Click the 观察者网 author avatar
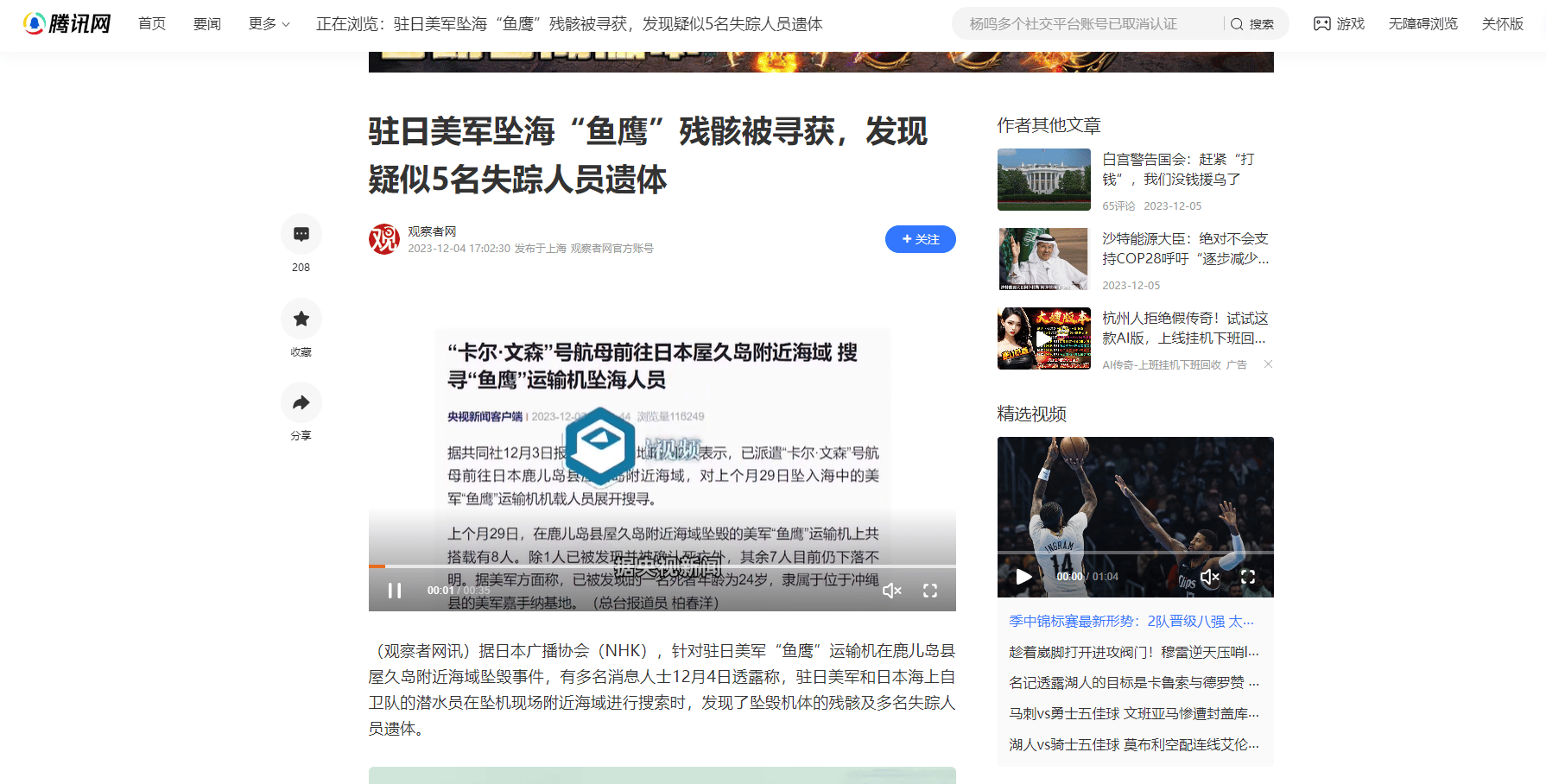 (x=384, y=239)
